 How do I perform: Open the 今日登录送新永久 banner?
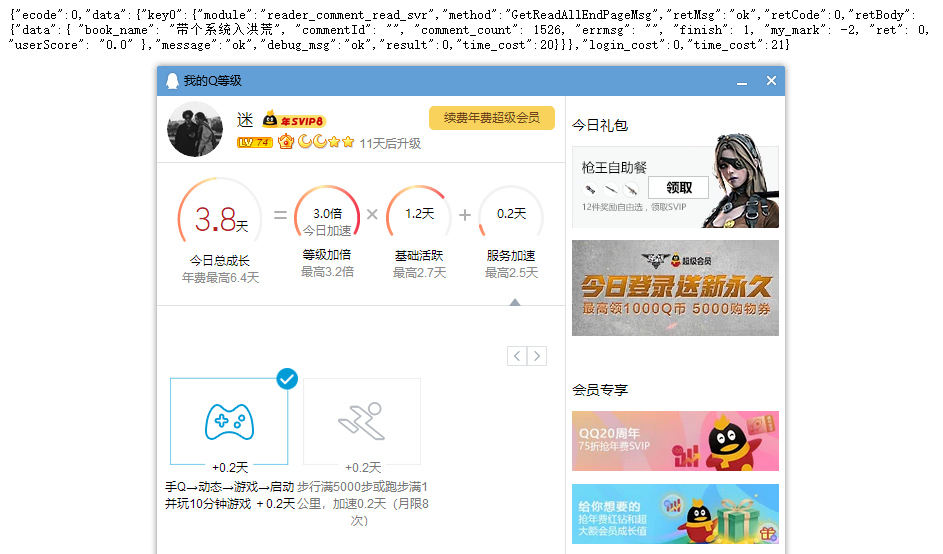[x=675, y=288]
